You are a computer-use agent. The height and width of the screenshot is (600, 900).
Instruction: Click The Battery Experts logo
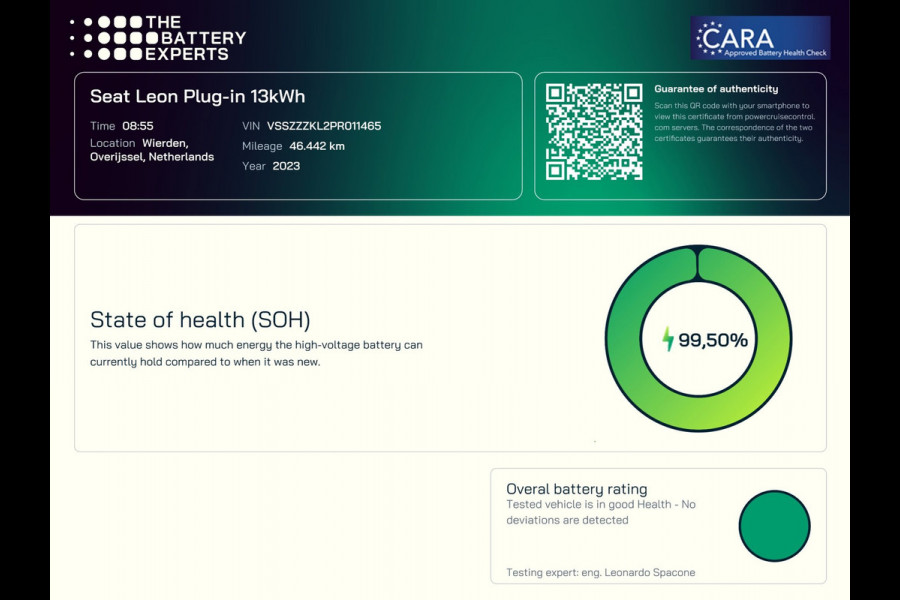click(158, 38)
